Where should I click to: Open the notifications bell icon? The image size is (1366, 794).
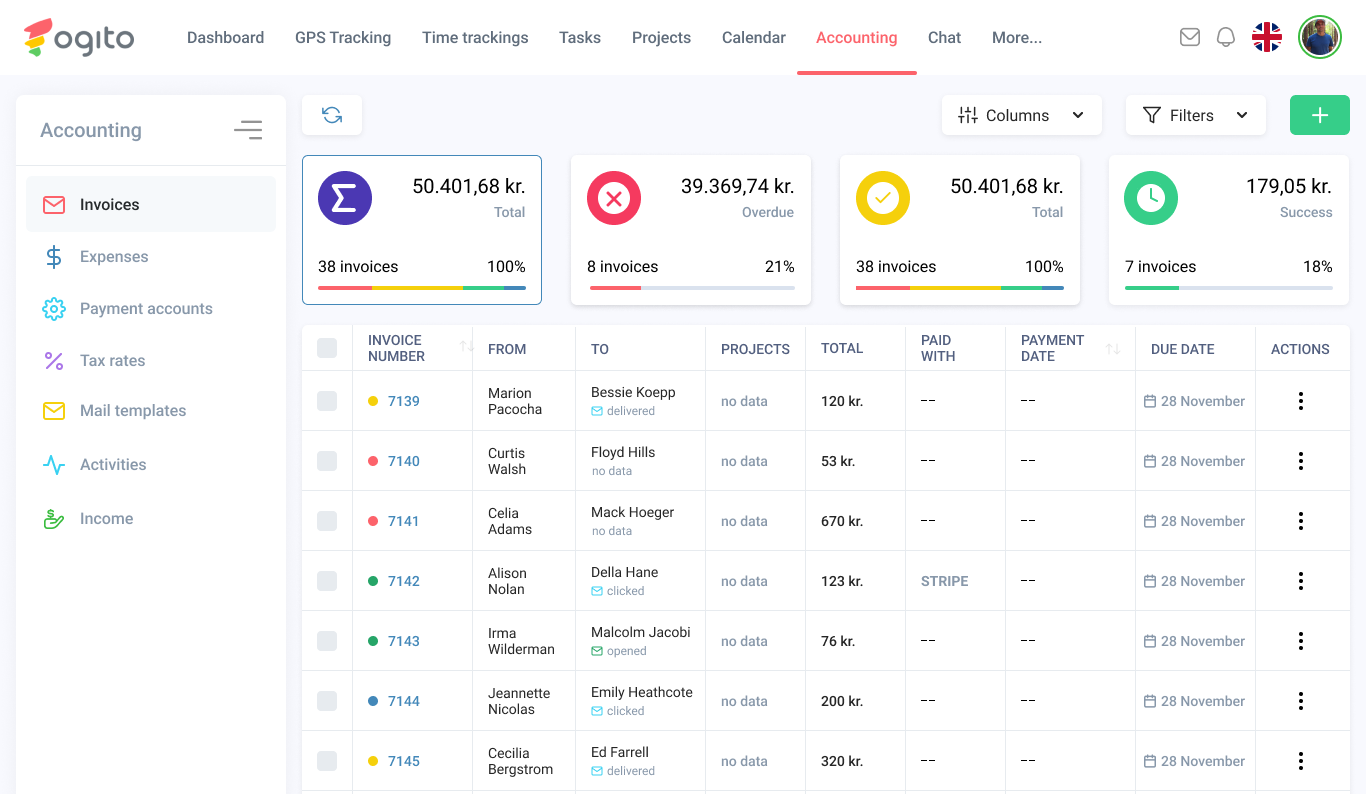[1225, 37]
